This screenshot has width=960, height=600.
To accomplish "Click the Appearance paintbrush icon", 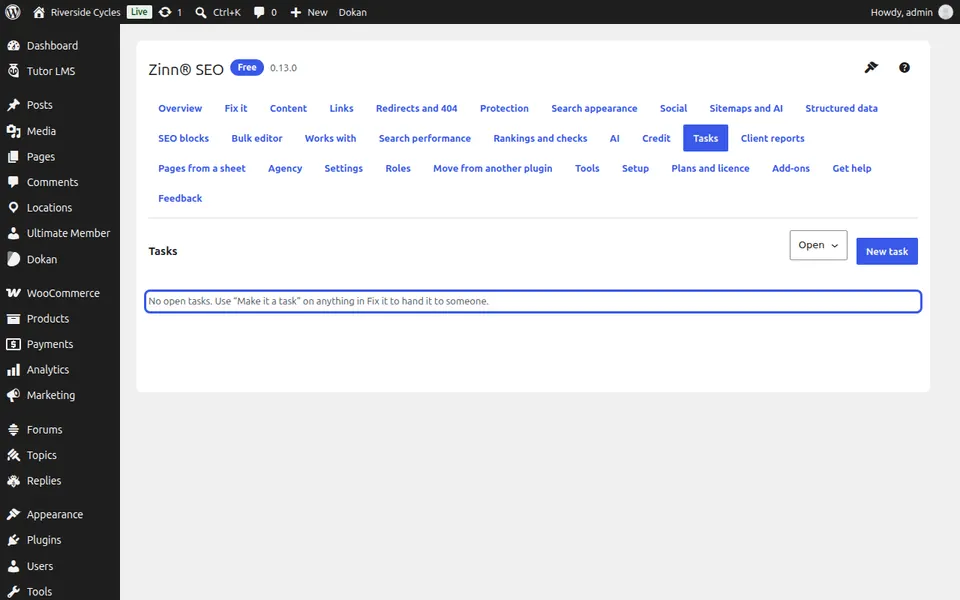I will [13, 514].
